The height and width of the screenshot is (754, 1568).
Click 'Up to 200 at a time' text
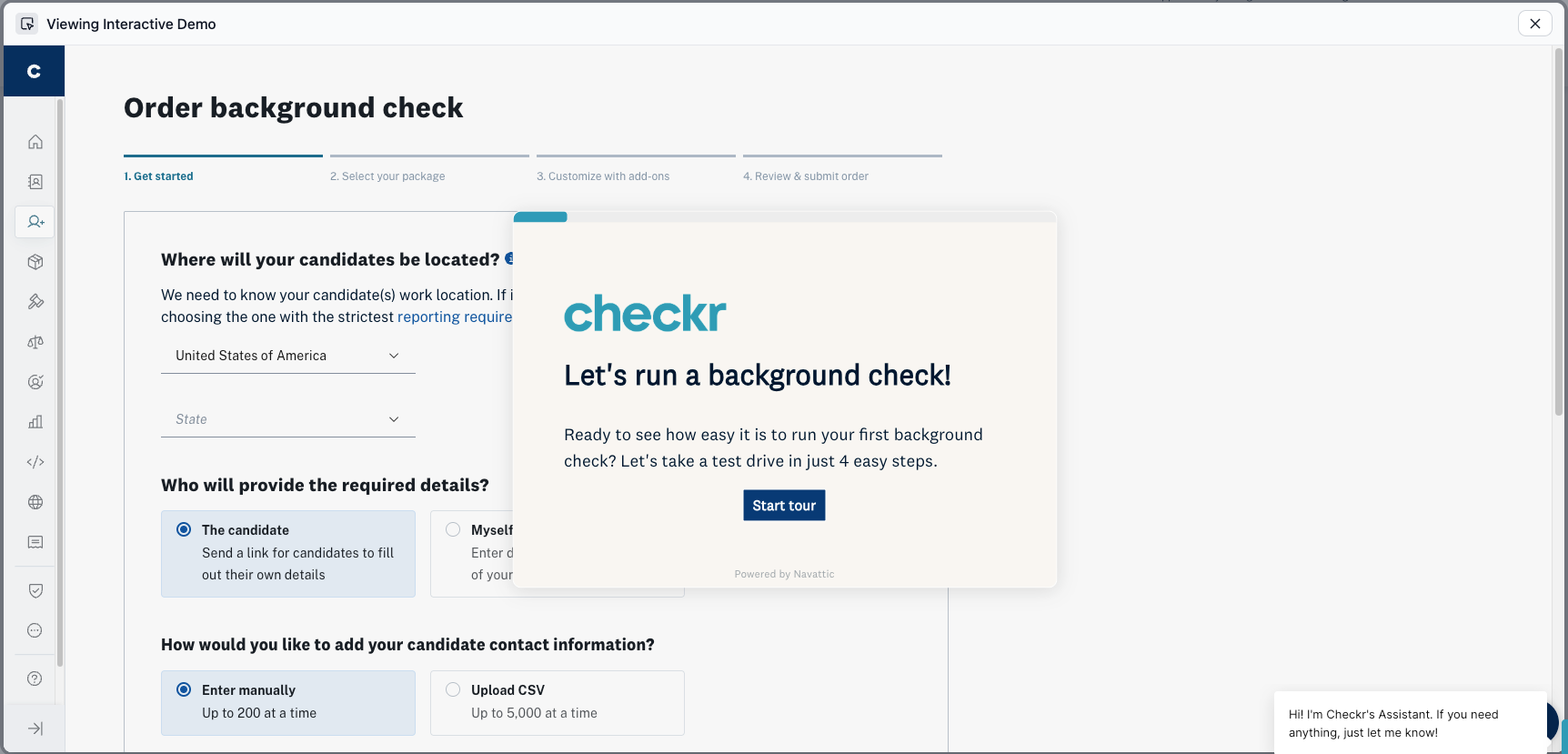pos(259,713)
